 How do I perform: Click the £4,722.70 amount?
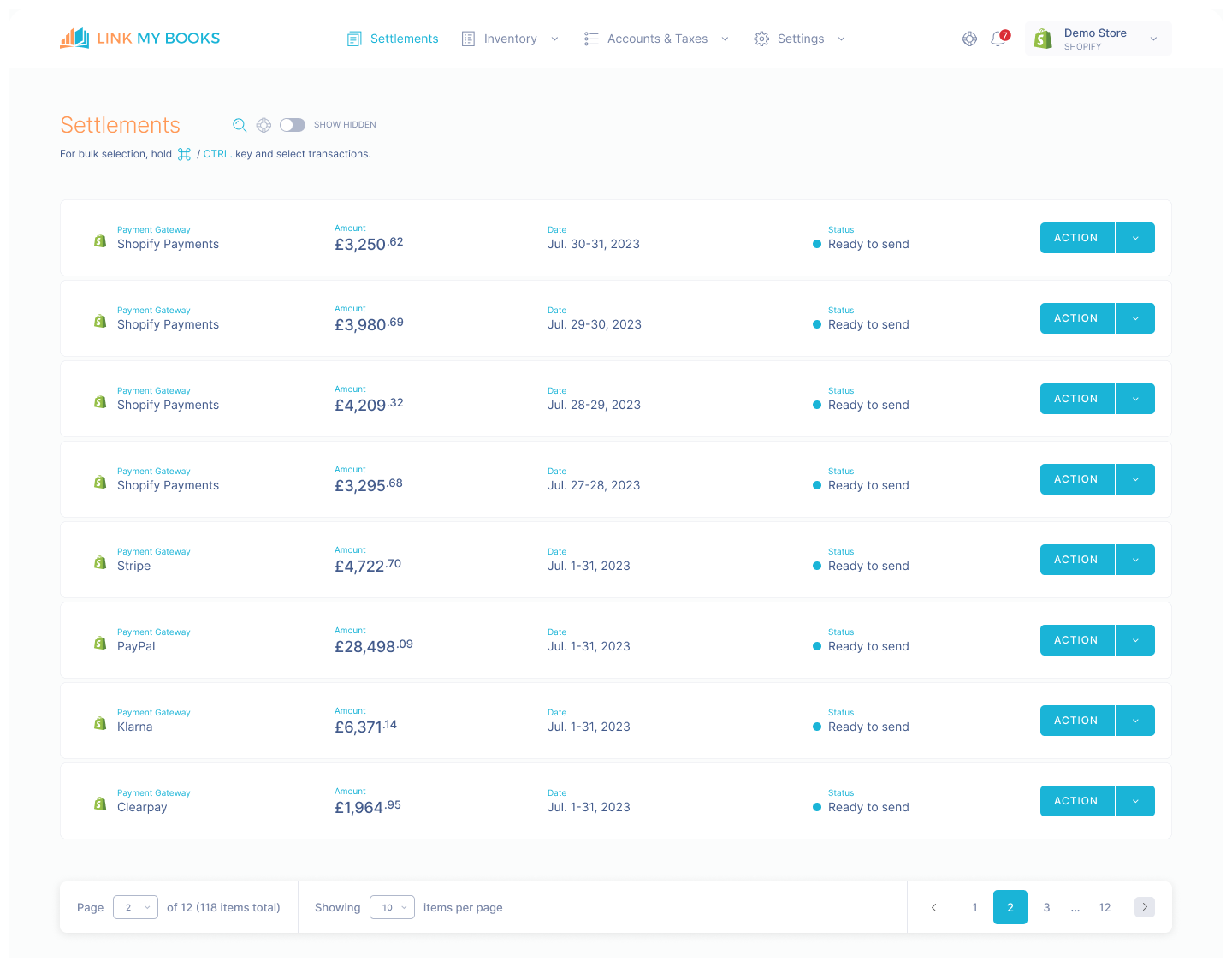pyautogui.click(x=368, y=566)
